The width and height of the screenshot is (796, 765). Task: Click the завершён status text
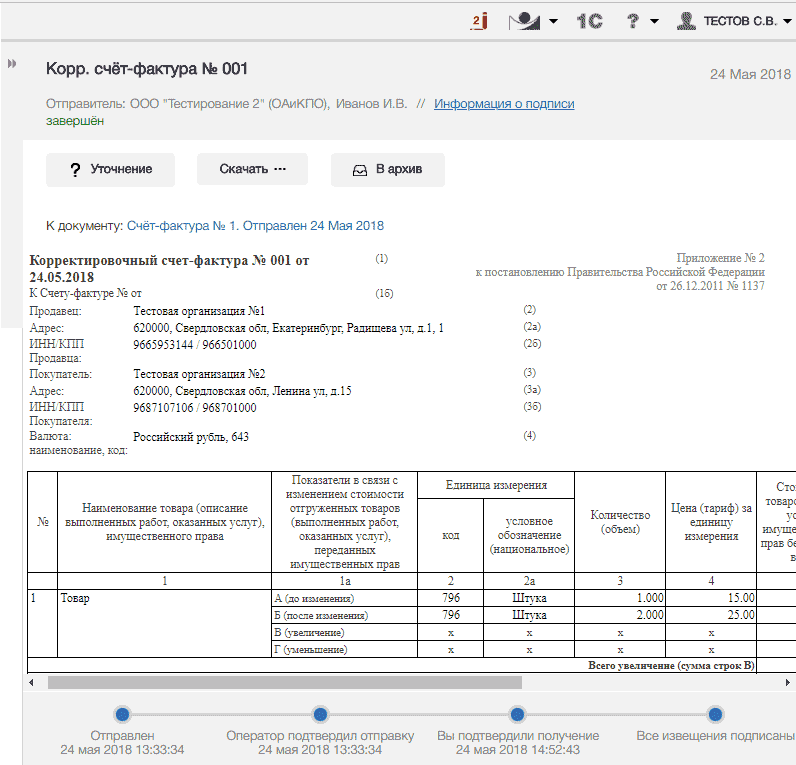point(75,121)
